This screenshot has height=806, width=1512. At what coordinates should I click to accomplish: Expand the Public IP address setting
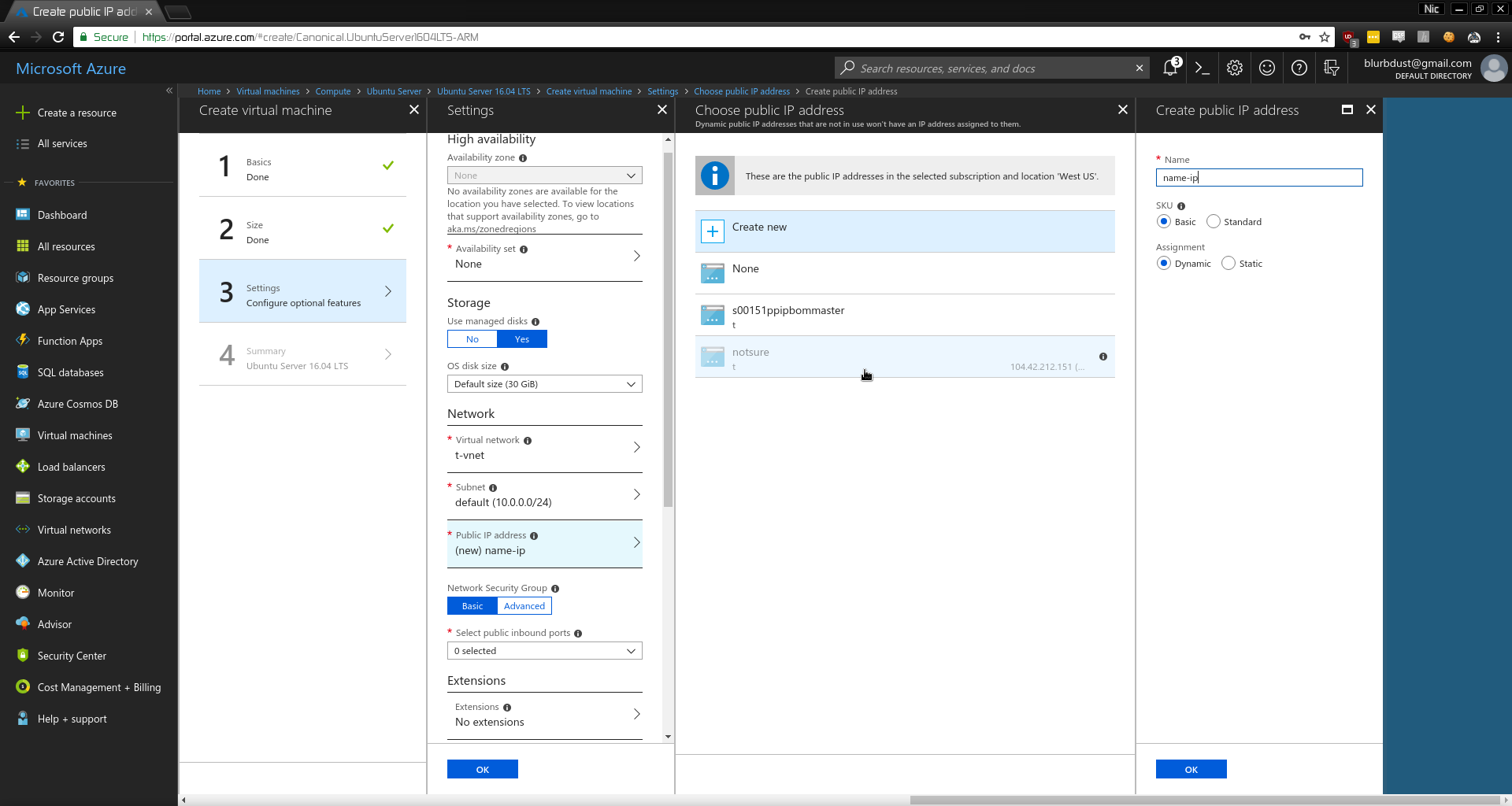click(545, 544)
